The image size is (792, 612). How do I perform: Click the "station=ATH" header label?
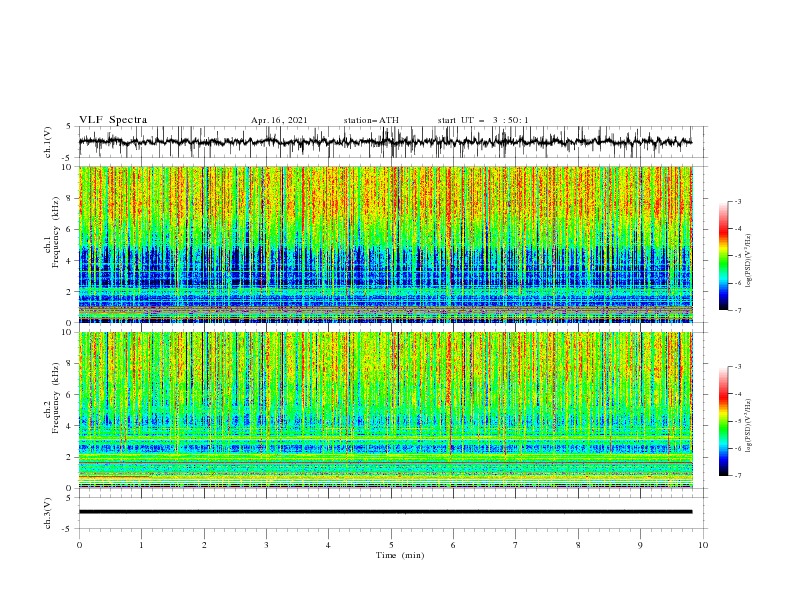[371, 120]
